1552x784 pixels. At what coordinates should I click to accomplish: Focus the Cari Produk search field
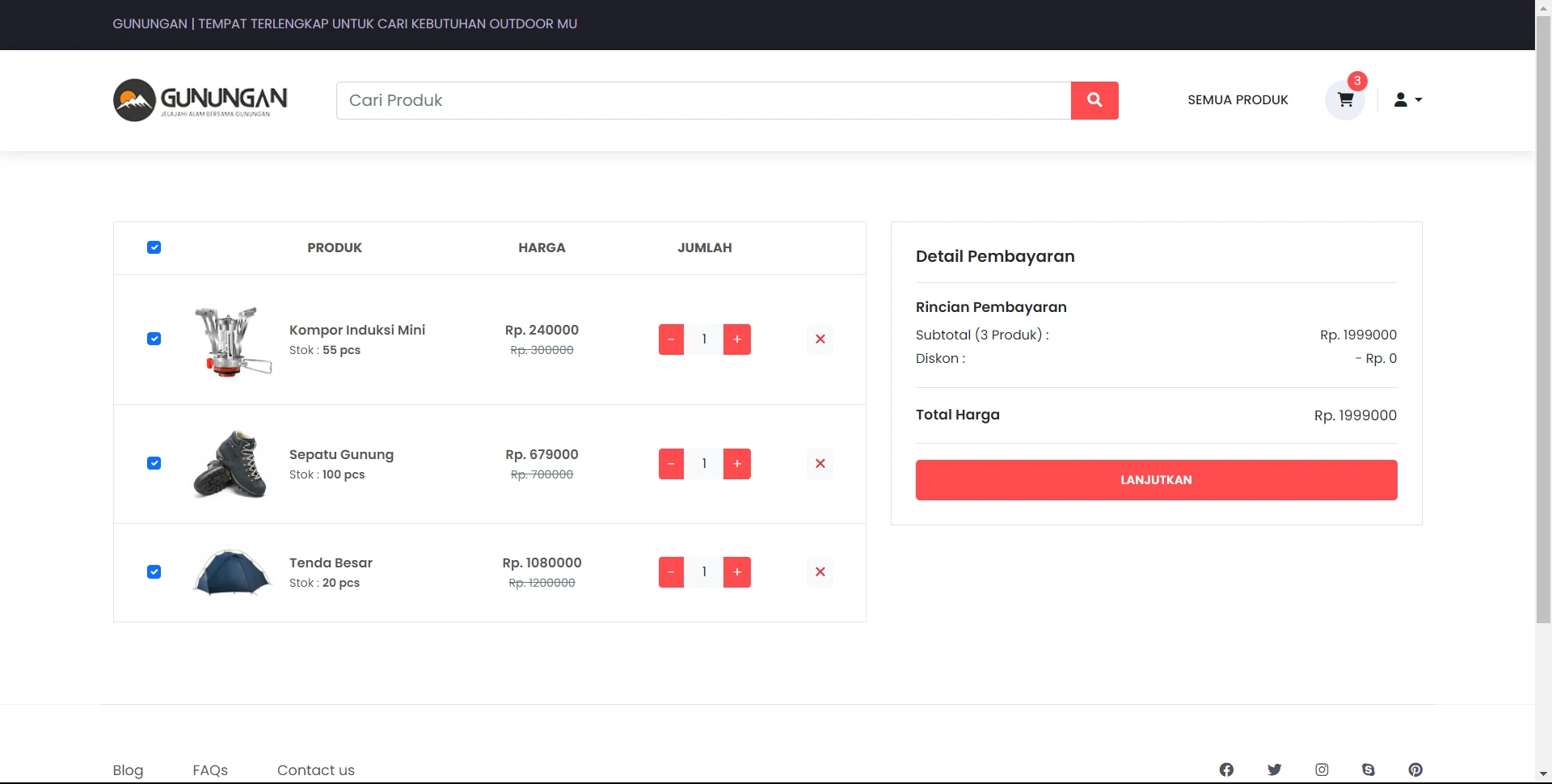coord(703,100)
